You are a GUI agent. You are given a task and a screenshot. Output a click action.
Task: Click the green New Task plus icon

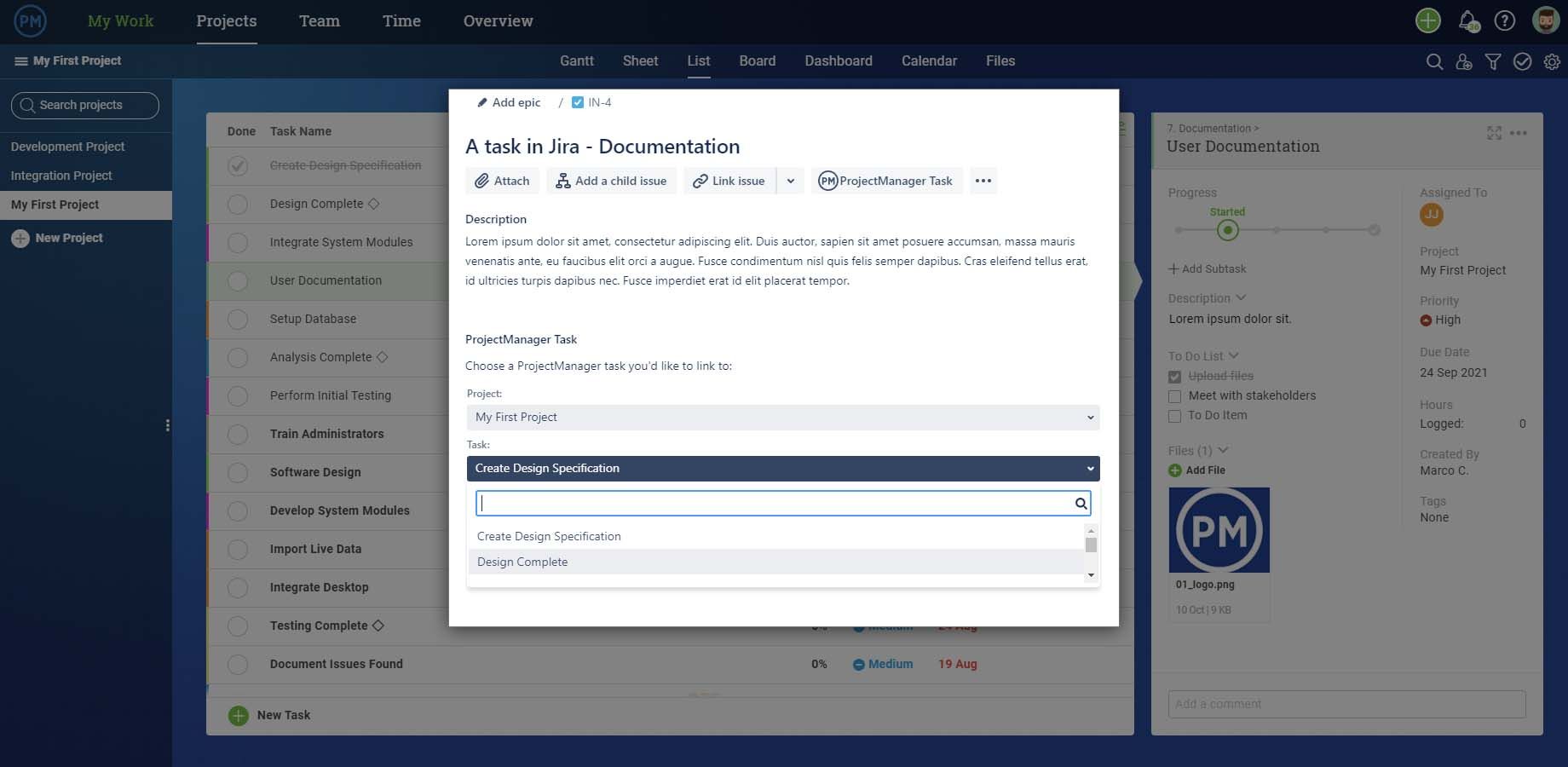pos(239,716)
